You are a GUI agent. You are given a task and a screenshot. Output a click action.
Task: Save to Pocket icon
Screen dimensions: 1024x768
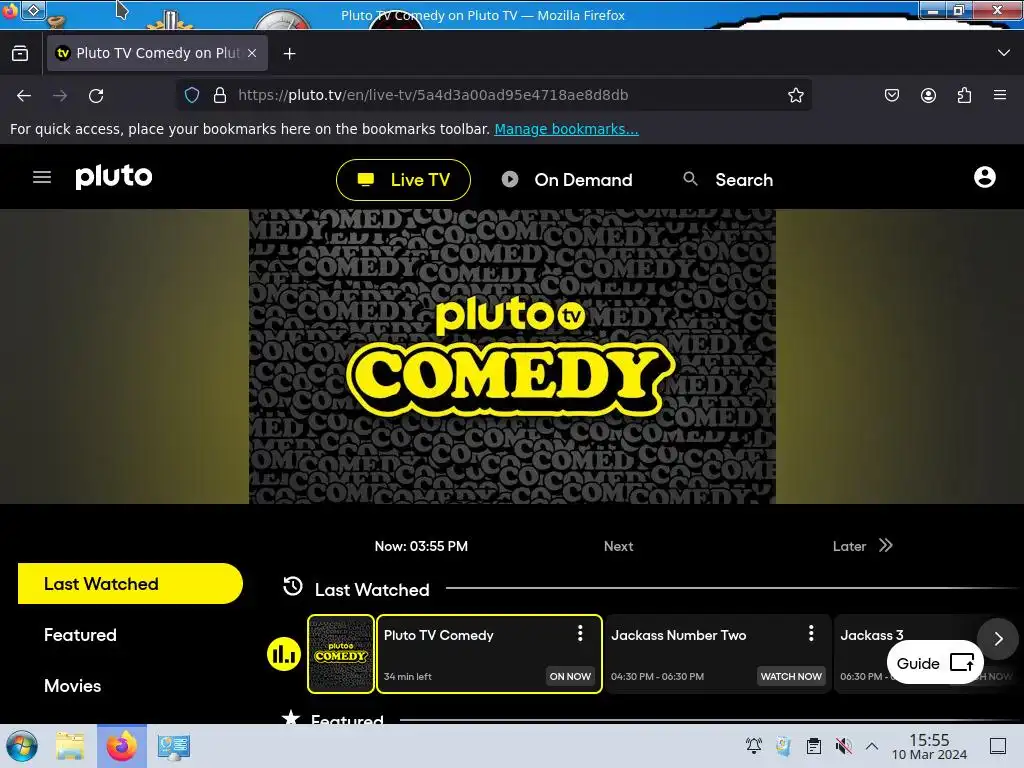(891, 95)
